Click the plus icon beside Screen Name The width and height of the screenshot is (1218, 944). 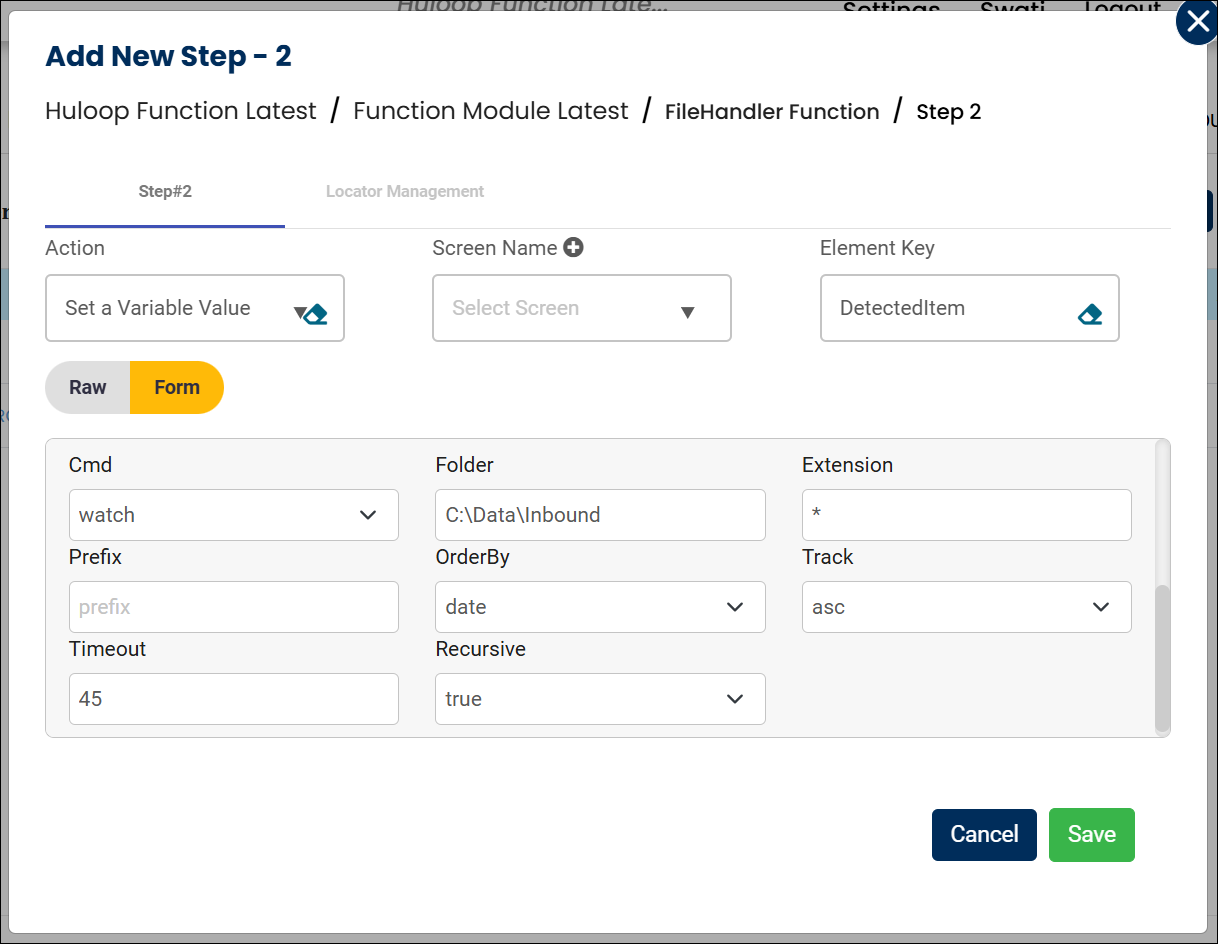[x=573, y=248]
